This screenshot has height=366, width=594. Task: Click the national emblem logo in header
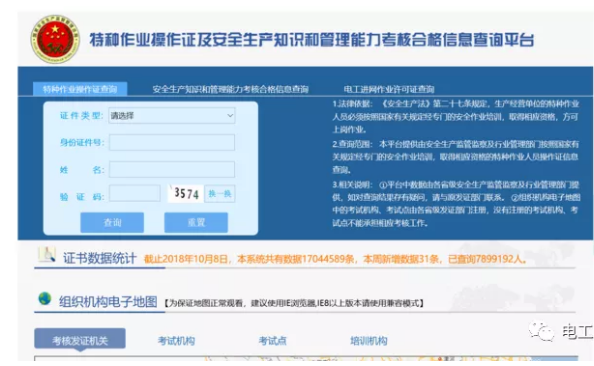pyautogui.click(x=55, y=39)
